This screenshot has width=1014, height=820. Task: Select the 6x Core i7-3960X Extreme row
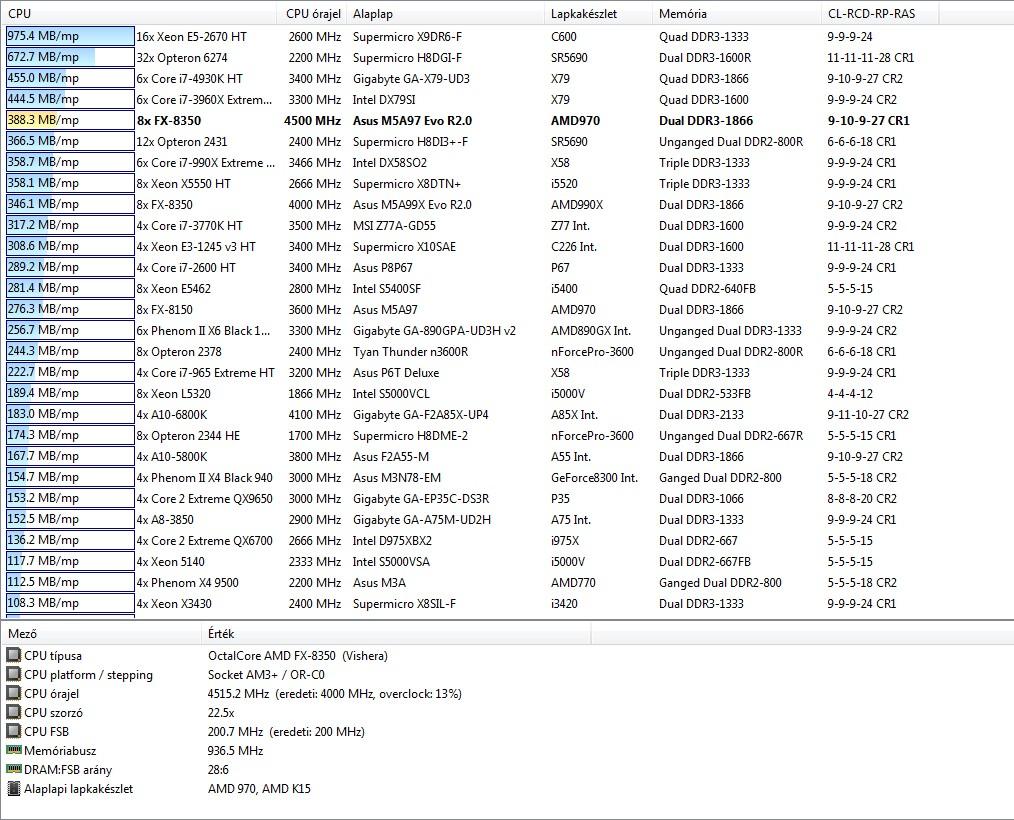[x=507, y=100]
